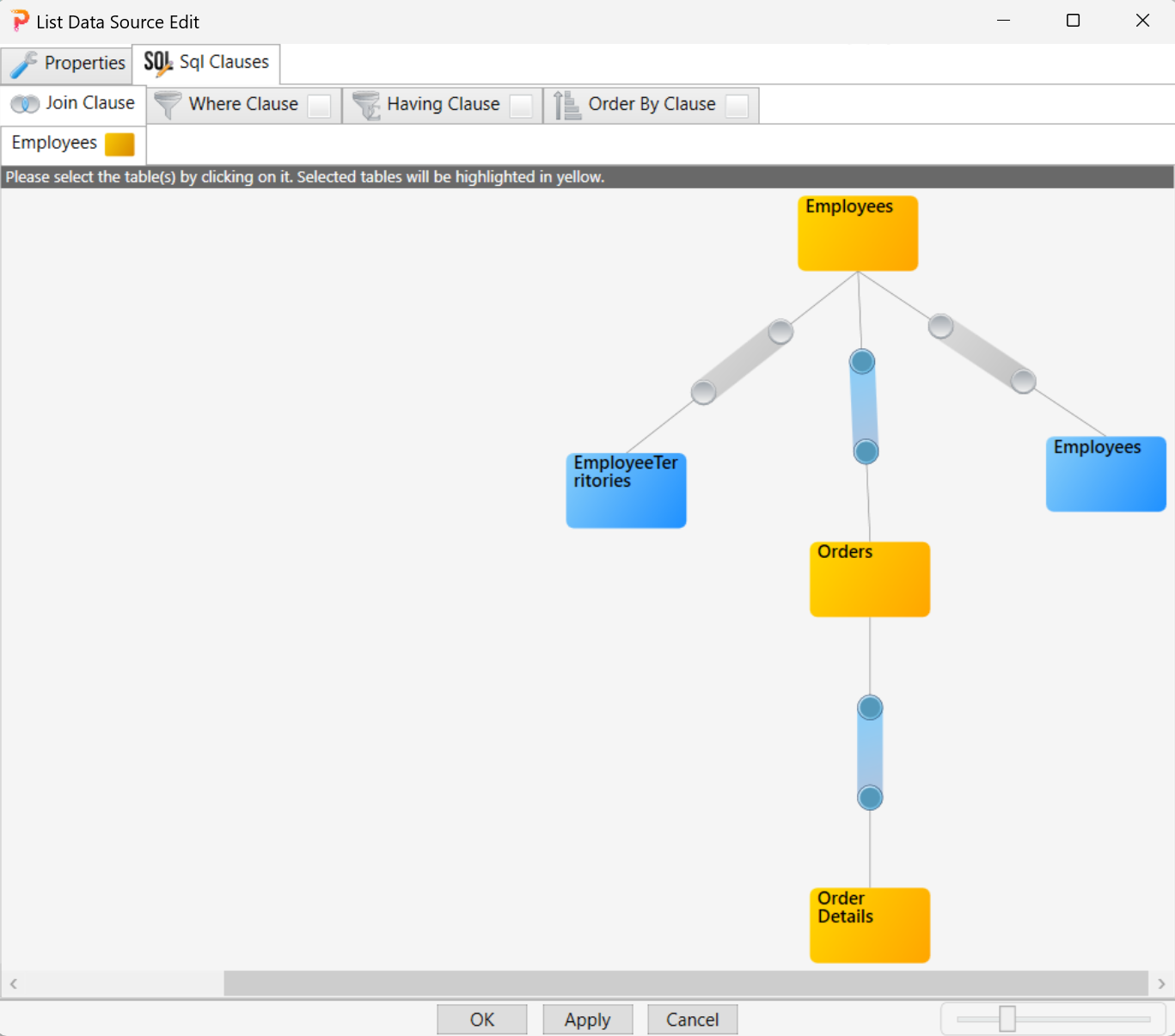
Task: Select the Employees sub-tab
Action: point(73,144)
